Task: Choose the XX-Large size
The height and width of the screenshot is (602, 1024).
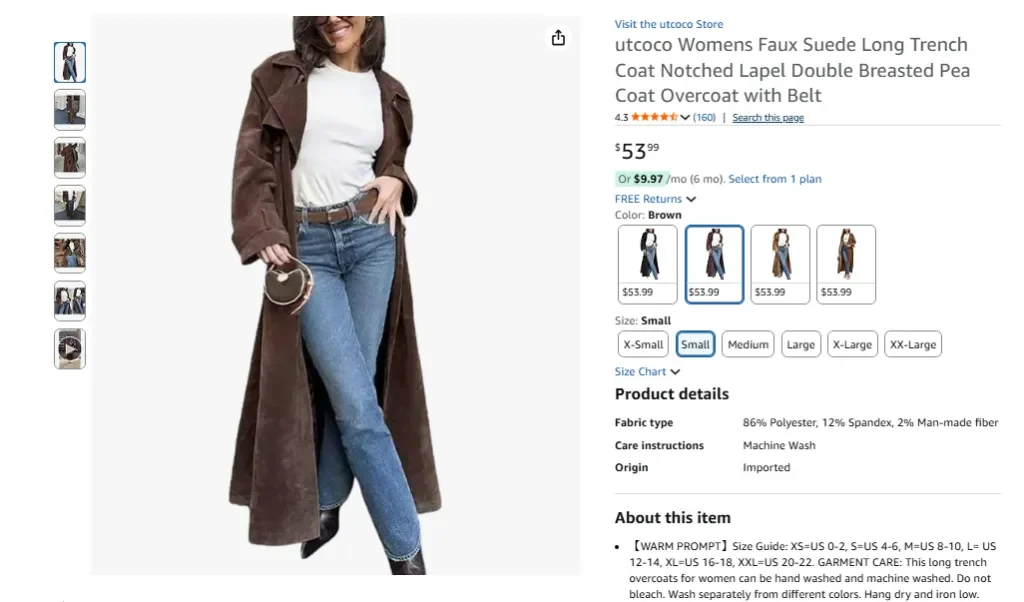Action: (x=912, y=343)
